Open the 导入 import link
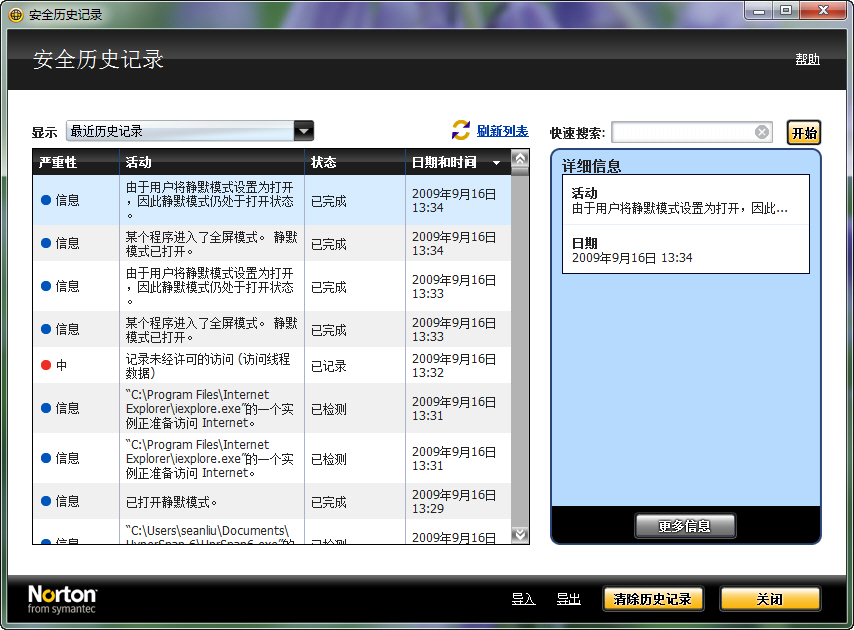The image size is (854, 630). click(x=524, y=598)
